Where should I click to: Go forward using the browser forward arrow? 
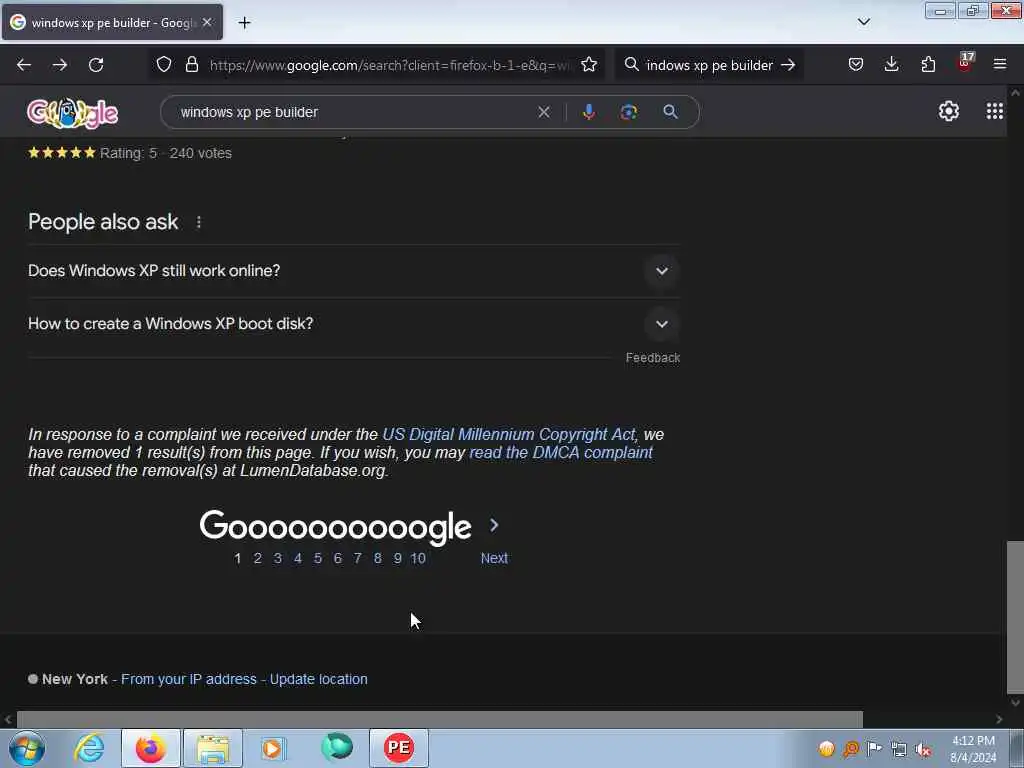point(60,65)
